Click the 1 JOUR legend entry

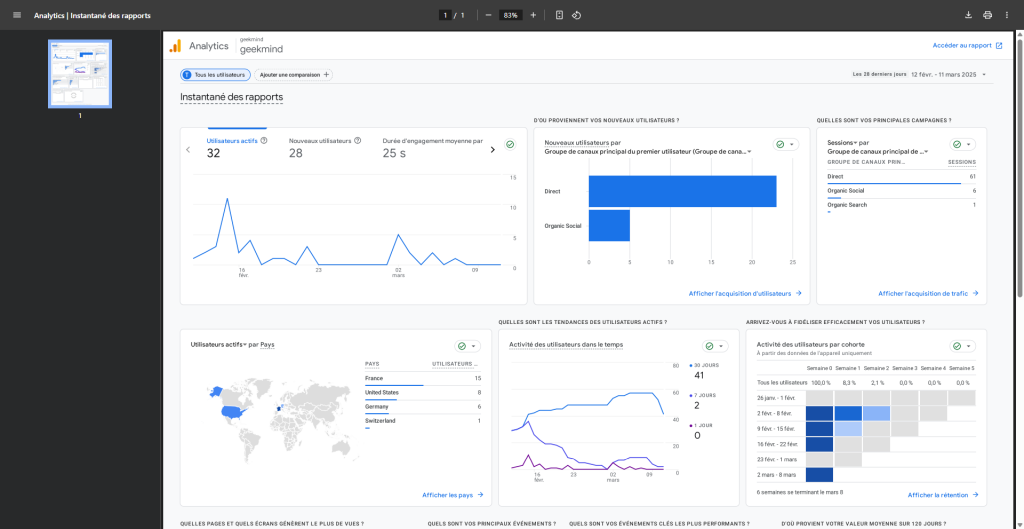pos(701,431)
